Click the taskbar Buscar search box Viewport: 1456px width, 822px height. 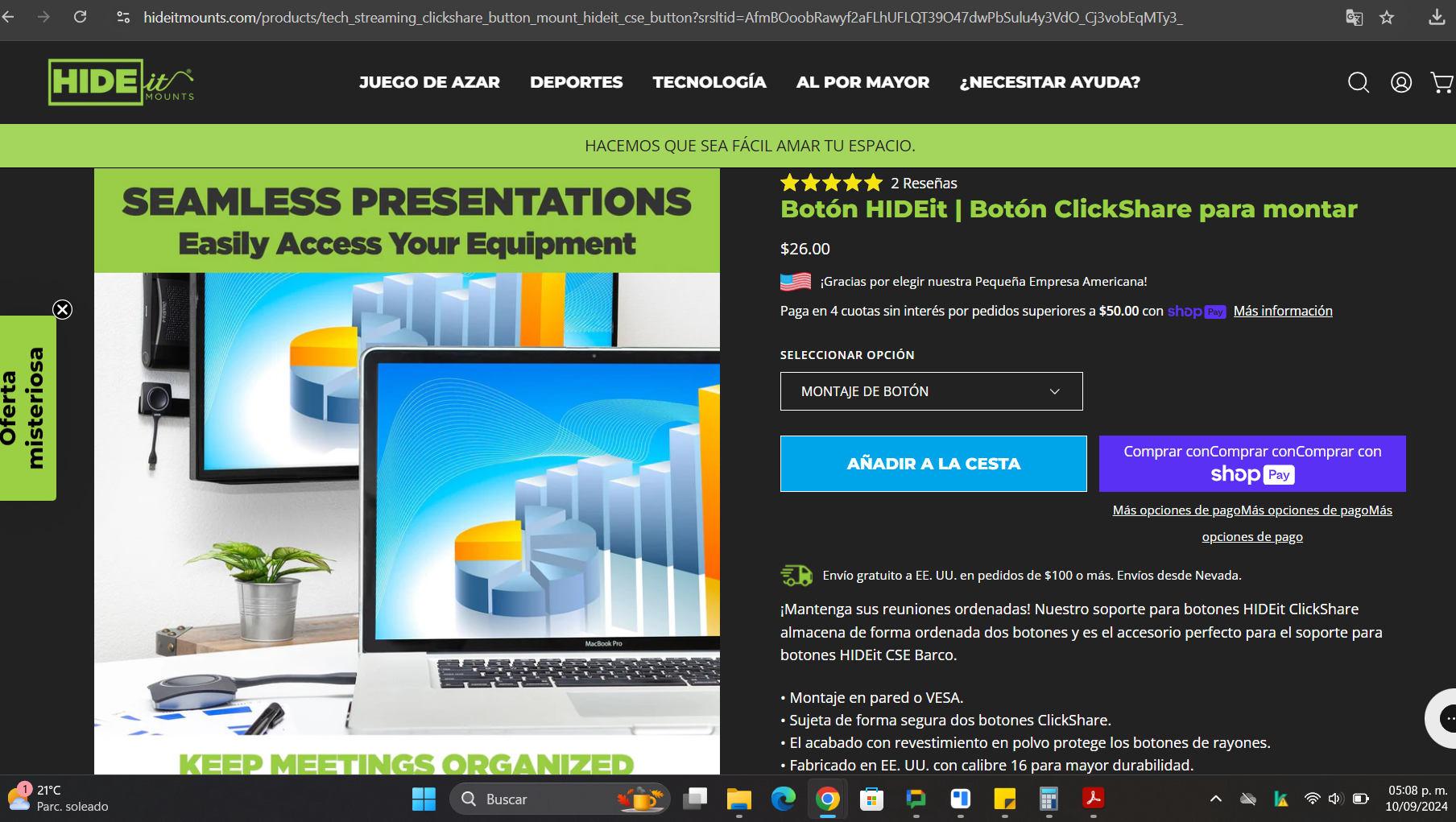click(x=560, y=799)
